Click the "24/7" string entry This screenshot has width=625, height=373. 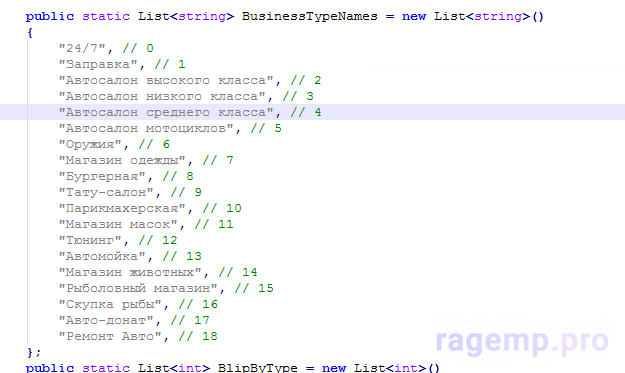pyautogui.click(x=82, y=49)
